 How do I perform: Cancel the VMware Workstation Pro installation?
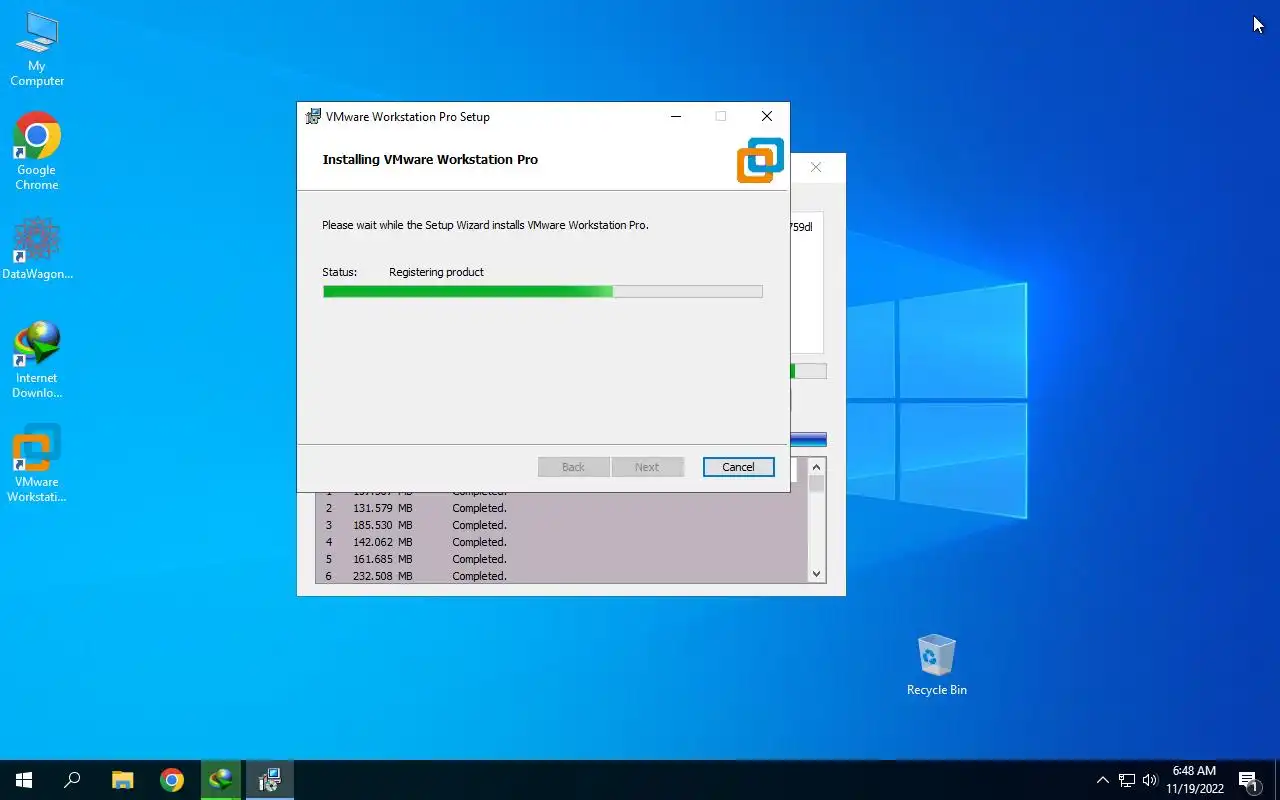coord(738,467)
